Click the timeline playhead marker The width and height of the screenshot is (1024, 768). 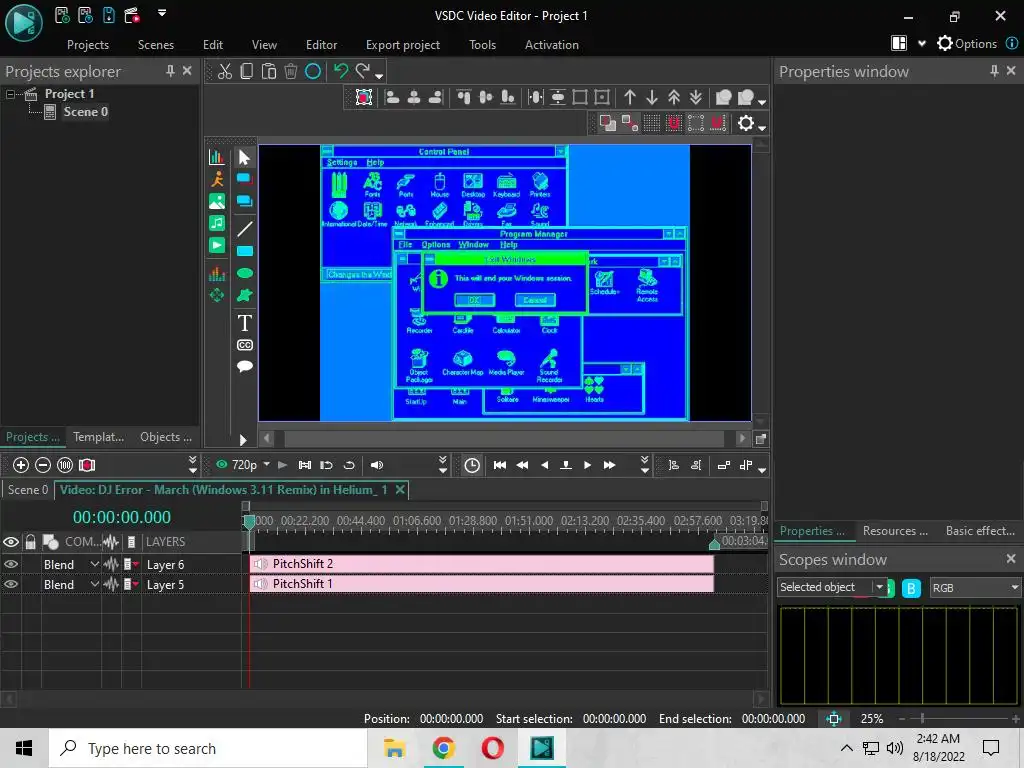coord(249,520)
